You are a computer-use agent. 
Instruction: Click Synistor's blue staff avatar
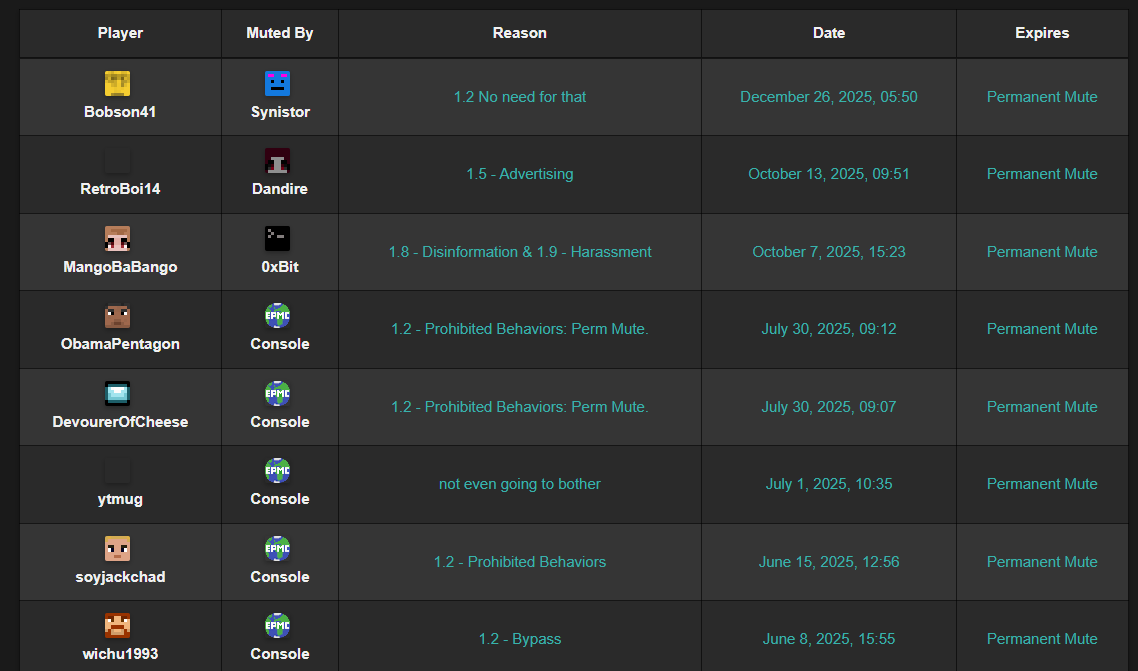278,84
